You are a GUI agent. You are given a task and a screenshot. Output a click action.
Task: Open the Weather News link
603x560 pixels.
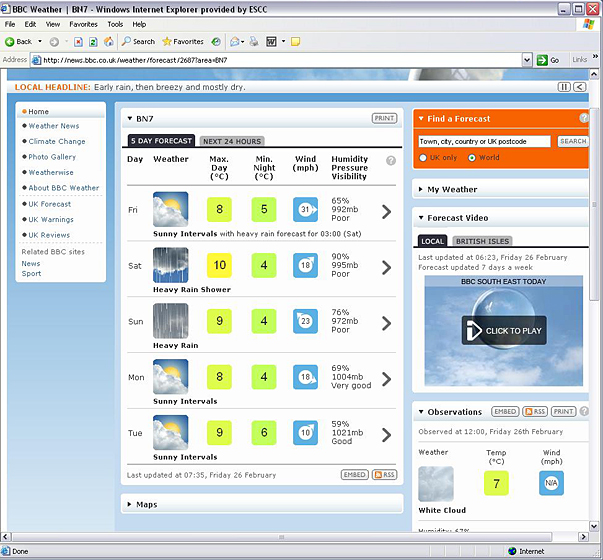(x=54, y=126)
